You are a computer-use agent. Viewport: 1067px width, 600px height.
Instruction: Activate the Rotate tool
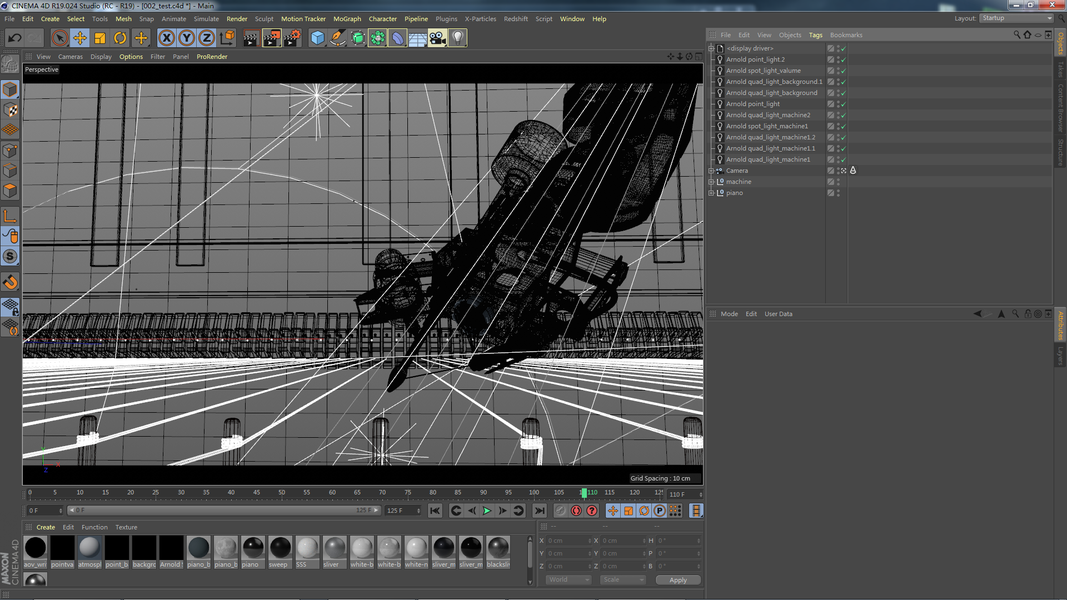click(x=120, y=38)
